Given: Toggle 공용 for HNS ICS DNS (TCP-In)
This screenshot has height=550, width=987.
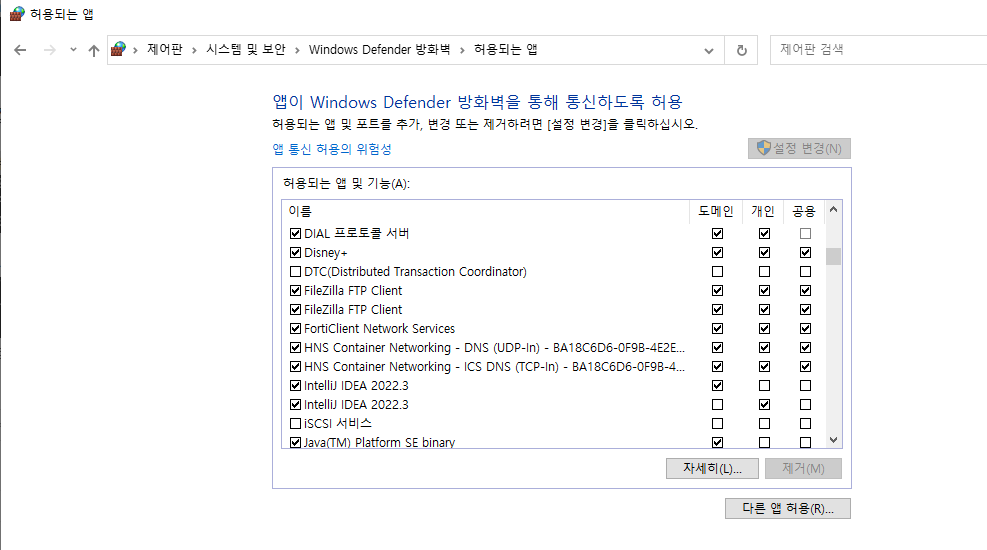Looking at the screenshot, I should tap(805, 366).
